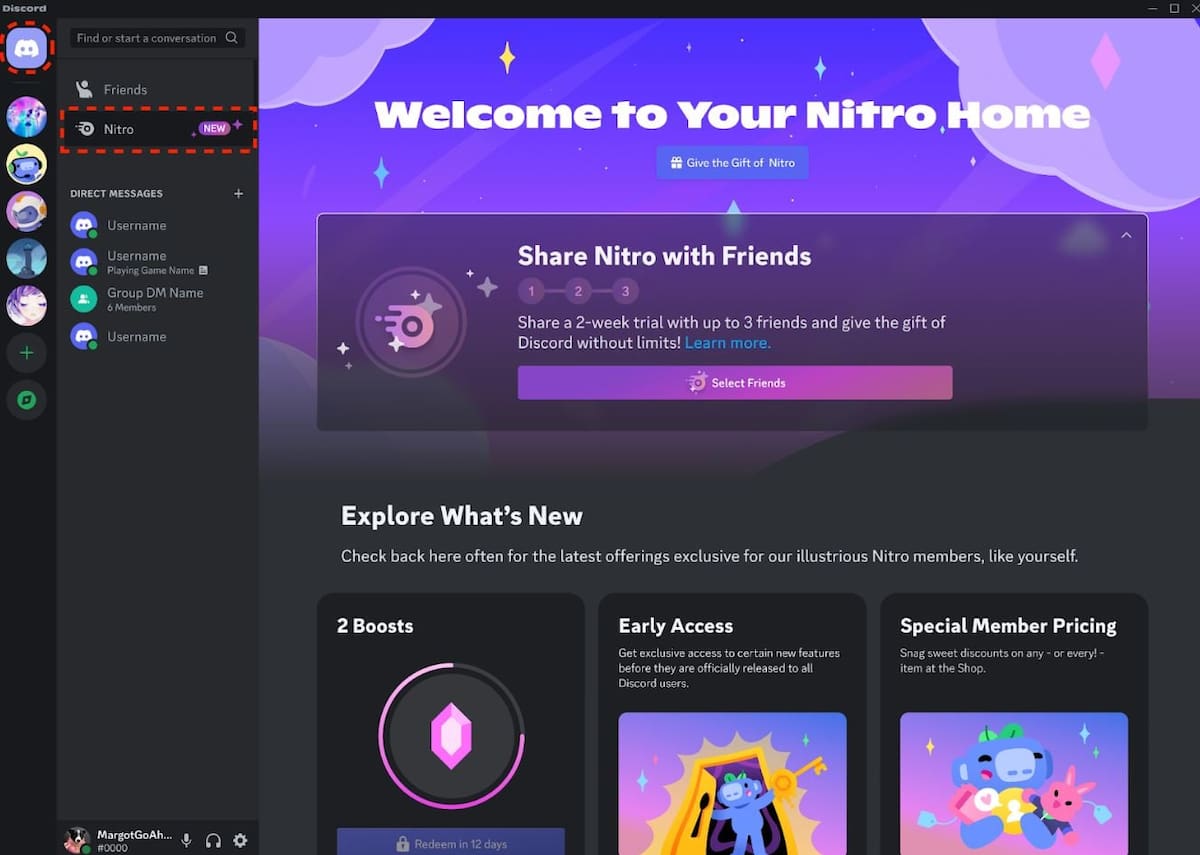Click the NEW badge beside Nitro
Screen dimensions: 1200x855
215,129
